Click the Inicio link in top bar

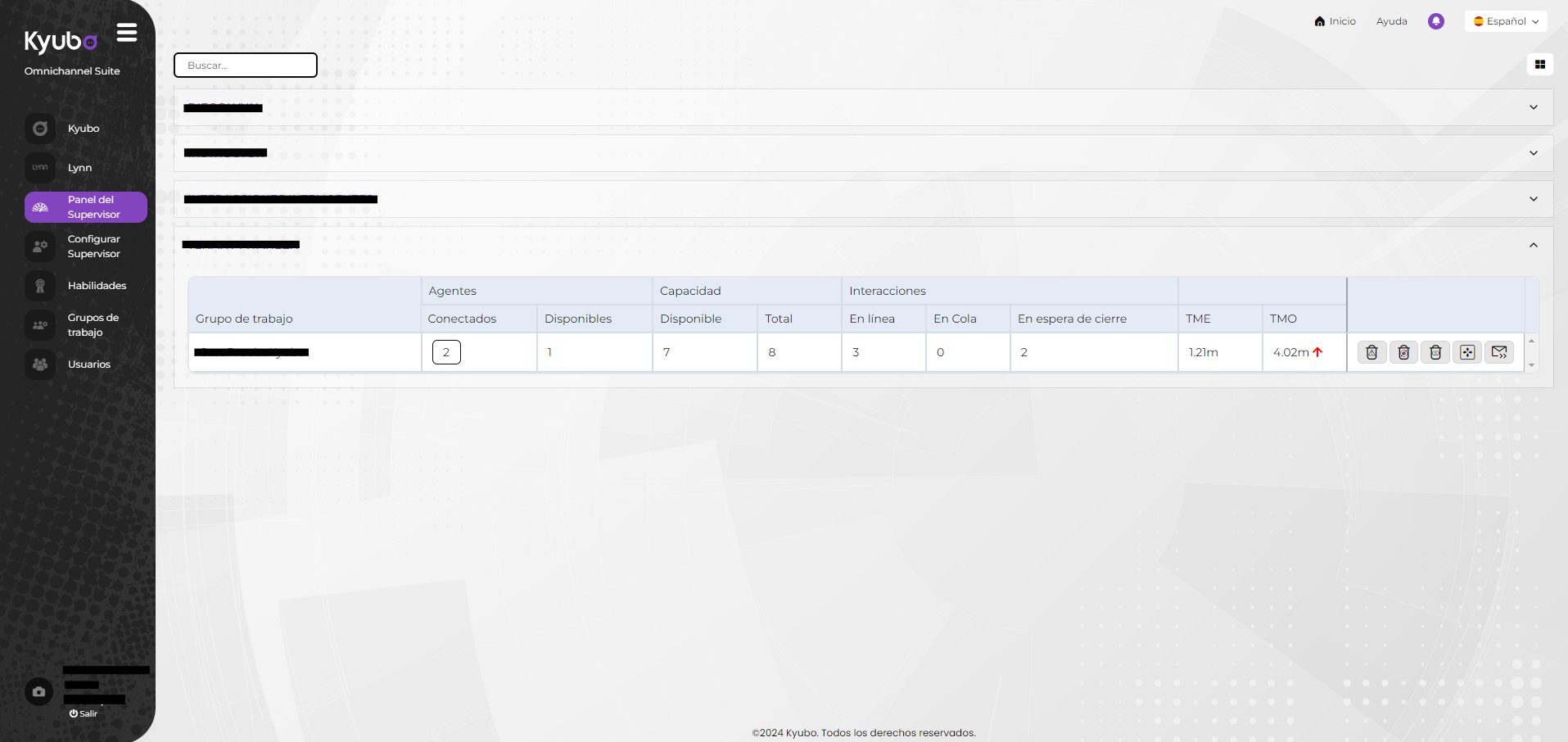[1335, 21]
